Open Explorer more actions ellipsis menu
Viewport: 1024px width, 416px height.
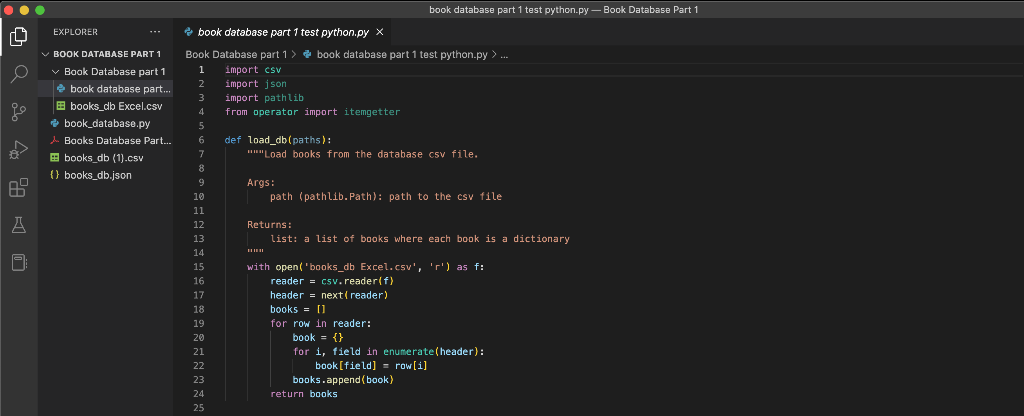[x=155, y=32]
